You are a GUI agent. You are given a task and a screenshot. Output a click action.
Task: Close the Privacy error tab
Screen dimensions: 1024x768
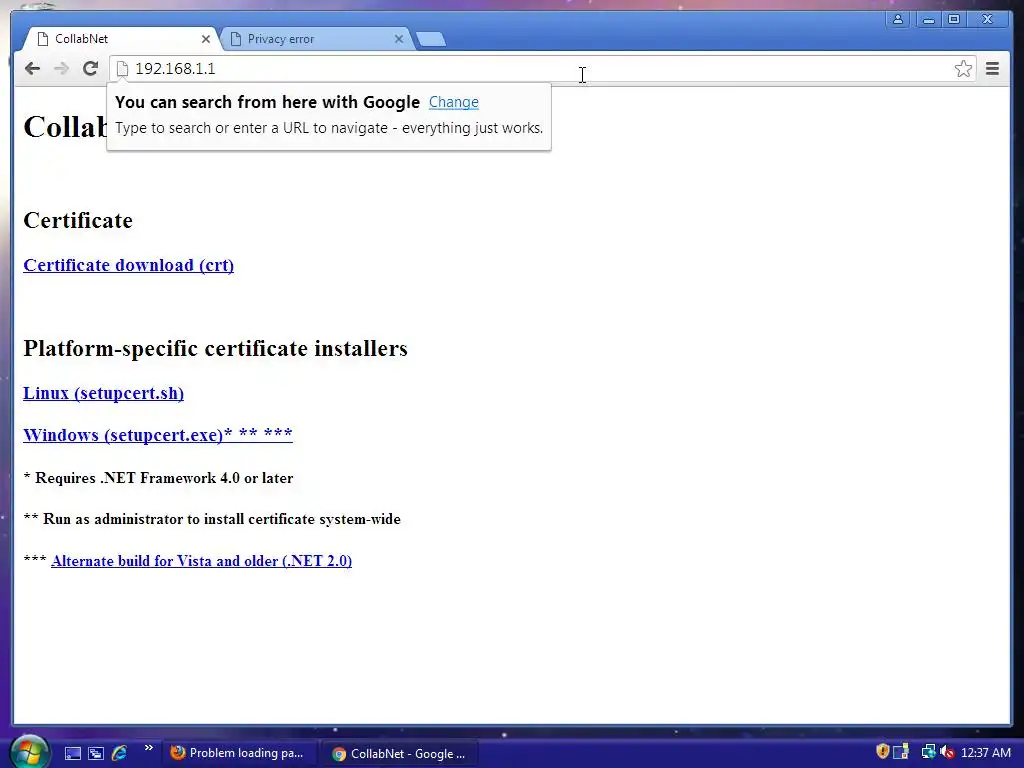[399, 39]
